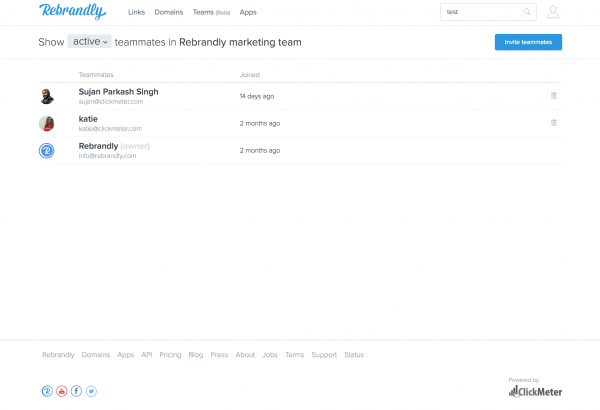Open the Facebook social icon in footer
The image size is (600, 410).
76,391
